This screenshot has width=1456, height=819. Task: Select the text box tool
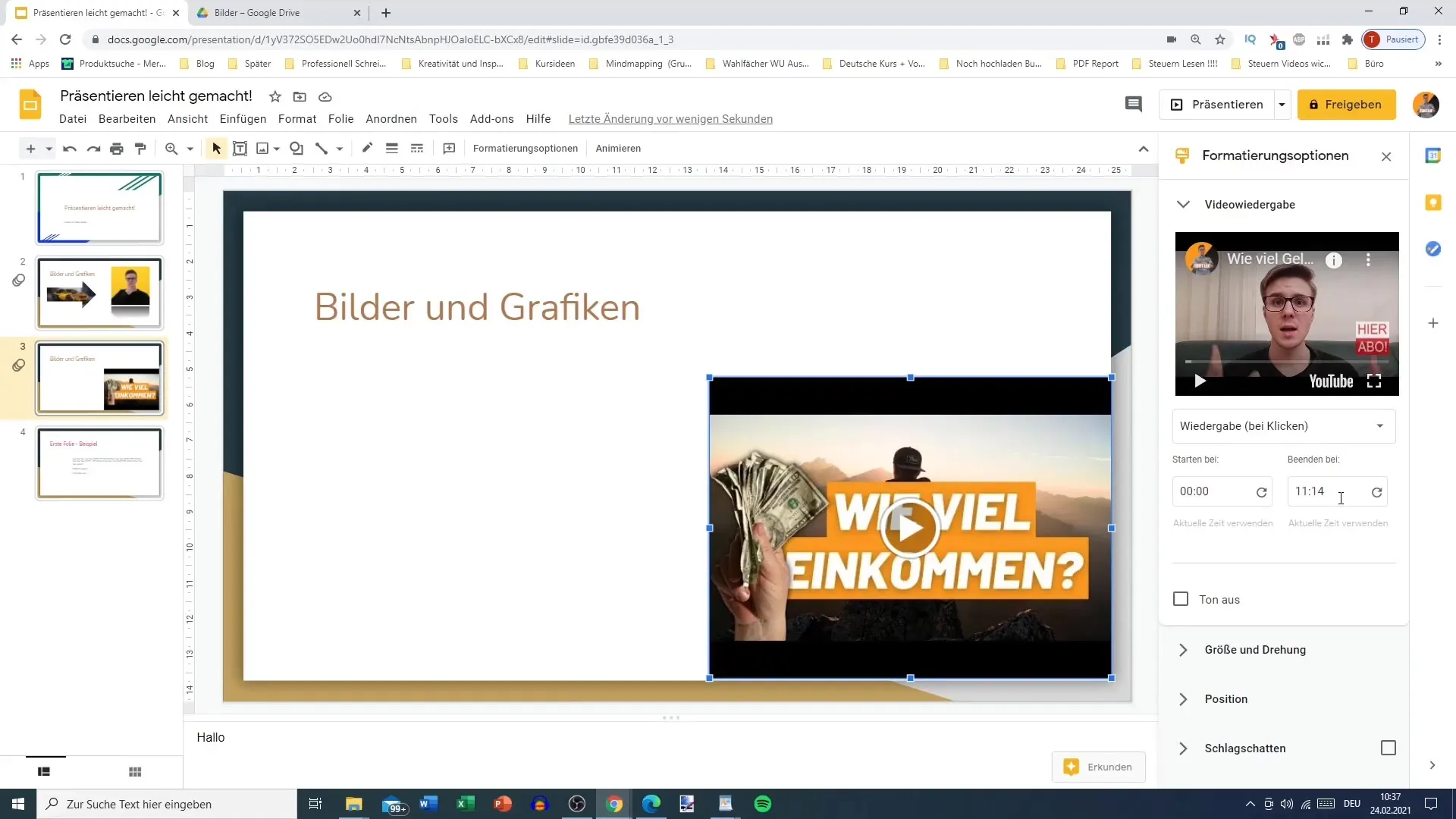coord(240,149)
